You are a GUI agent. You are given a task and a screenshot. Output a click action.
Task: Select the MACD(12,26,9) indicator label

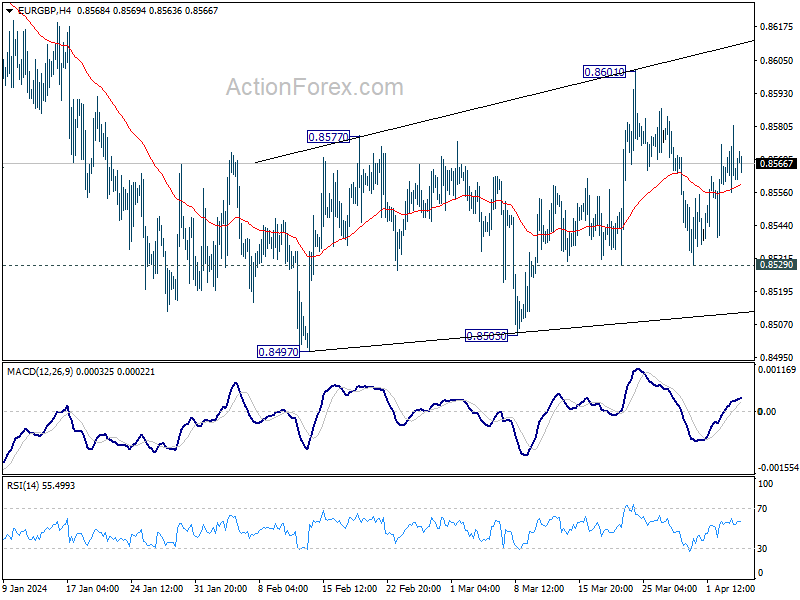tap(39, 371)
